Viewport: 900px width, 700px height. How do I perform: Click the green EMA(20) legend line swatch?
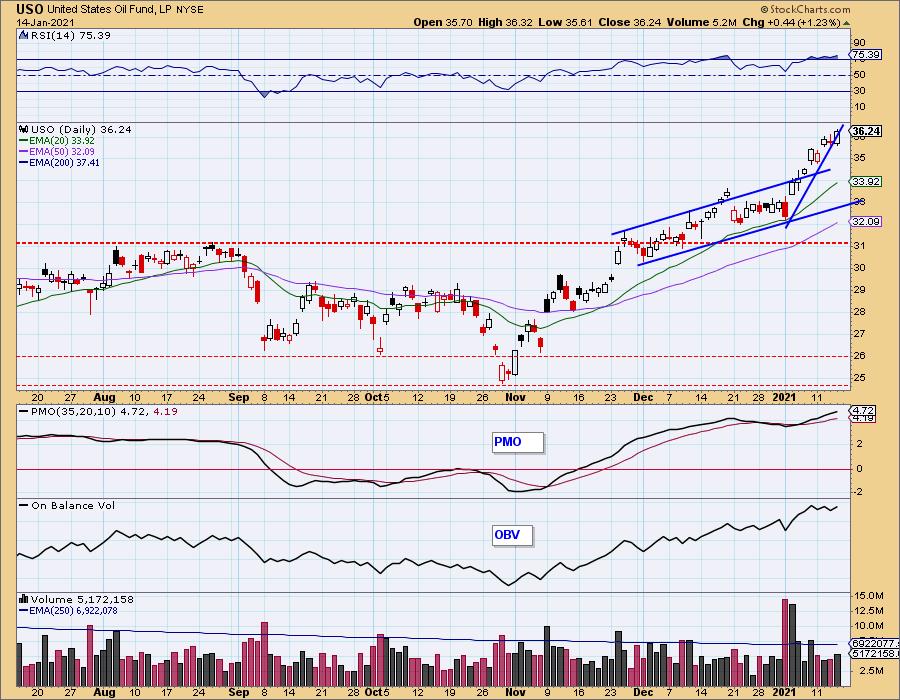(24, 141)
